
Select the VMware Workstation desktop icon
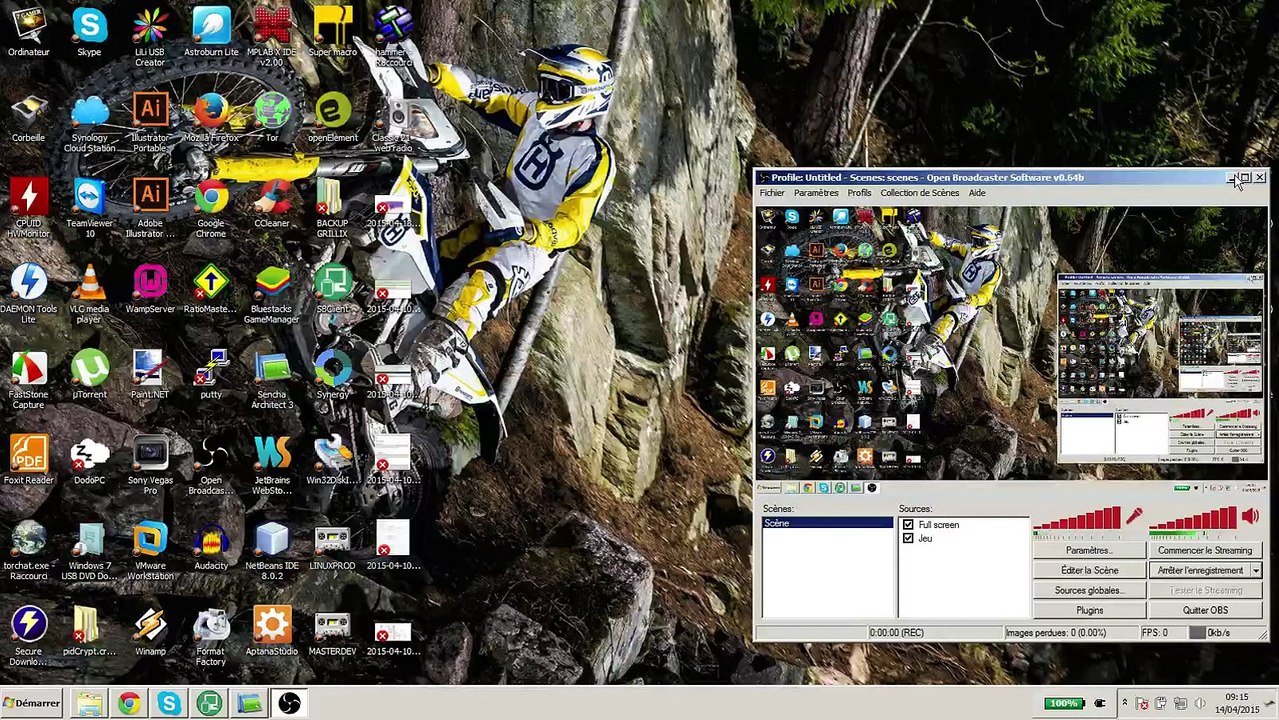coord(150,551)
